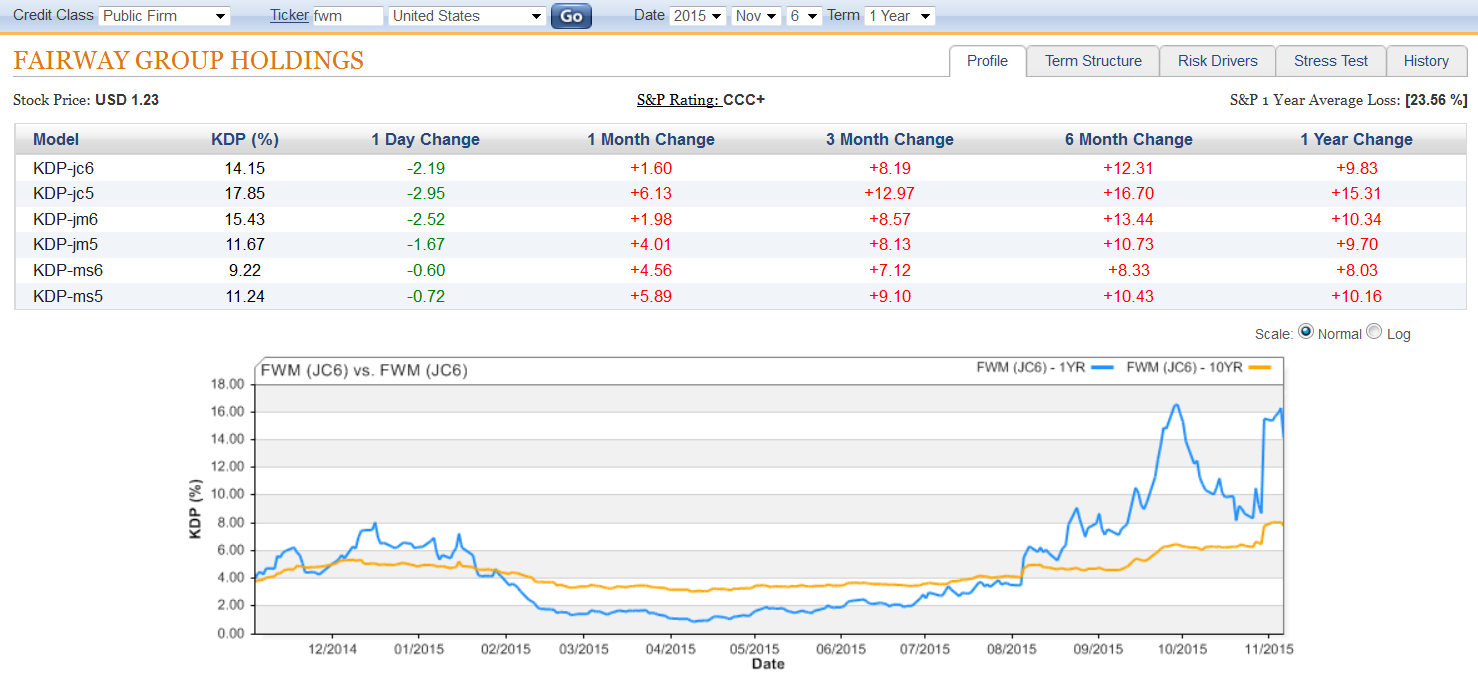Select the KDP-jc6 model row label
Screen dimensions: 1478x675
point(64,168)
